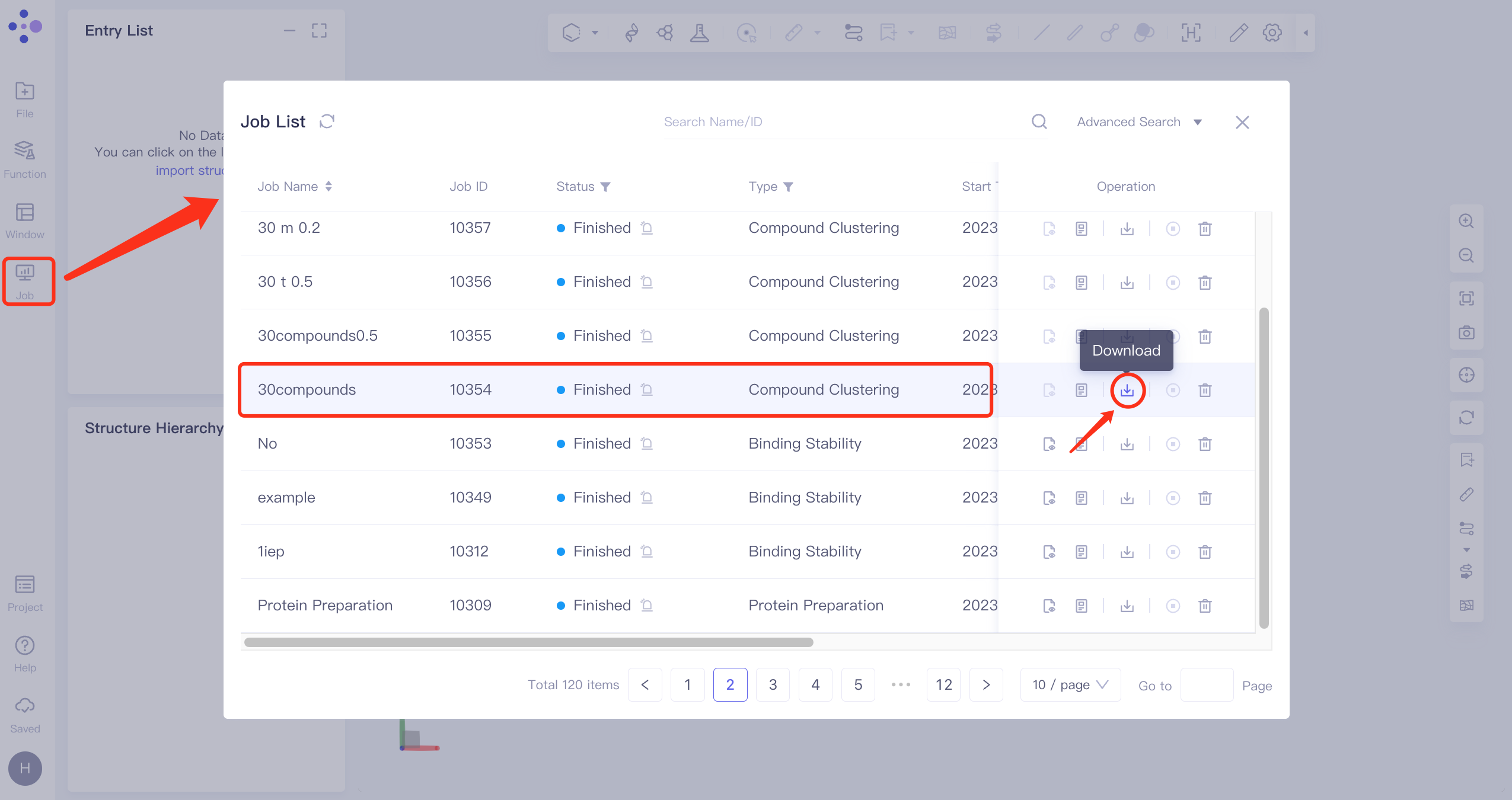Screen dimensions: 1512x800
Task: Toggle notification bell for job 10357
Action: [647, 228]
